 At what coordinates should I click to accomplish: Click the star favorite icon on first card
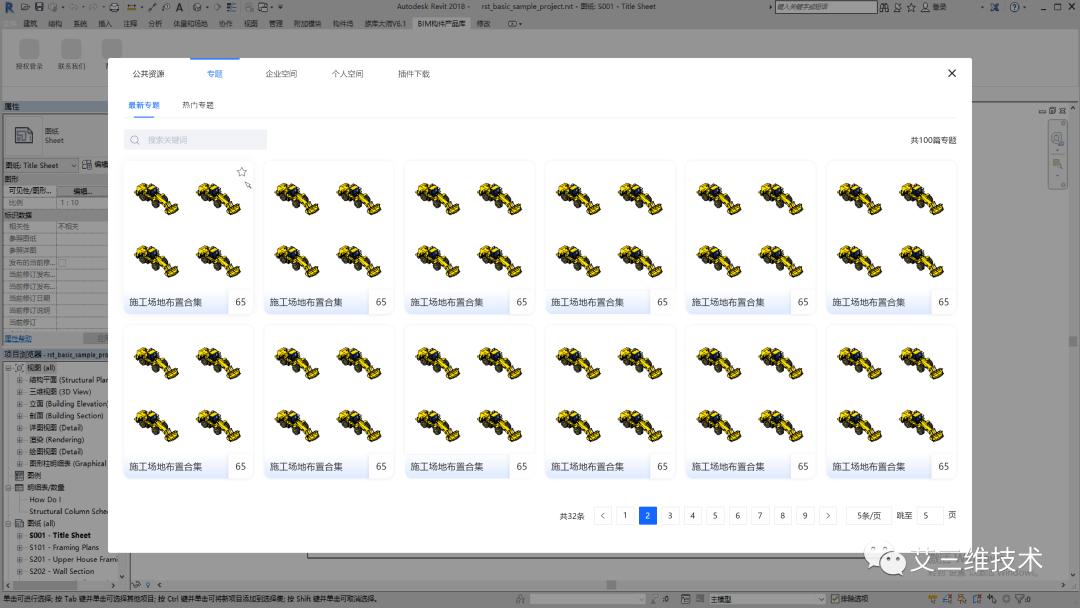pos(242,172)
